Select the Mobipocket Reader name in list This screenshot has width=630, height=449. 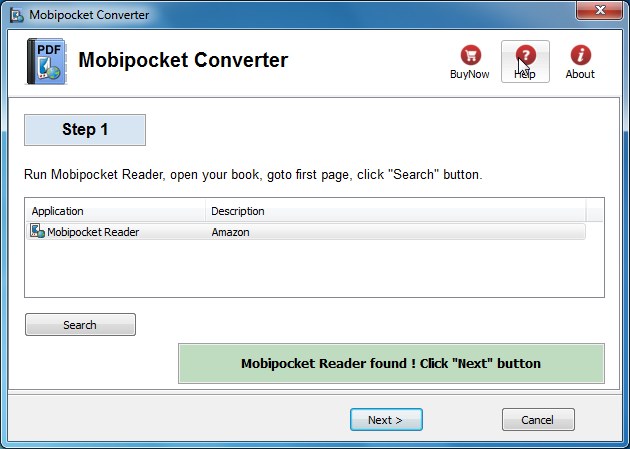coord(94,232)
